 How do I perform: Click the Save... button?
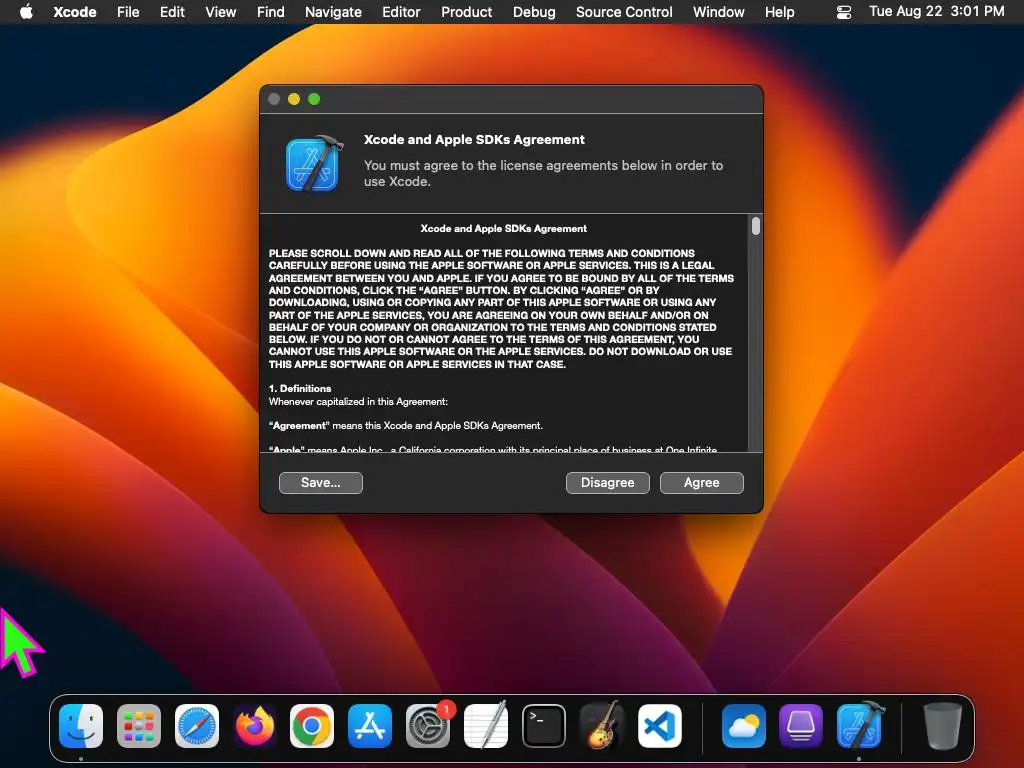coord(321,483)
